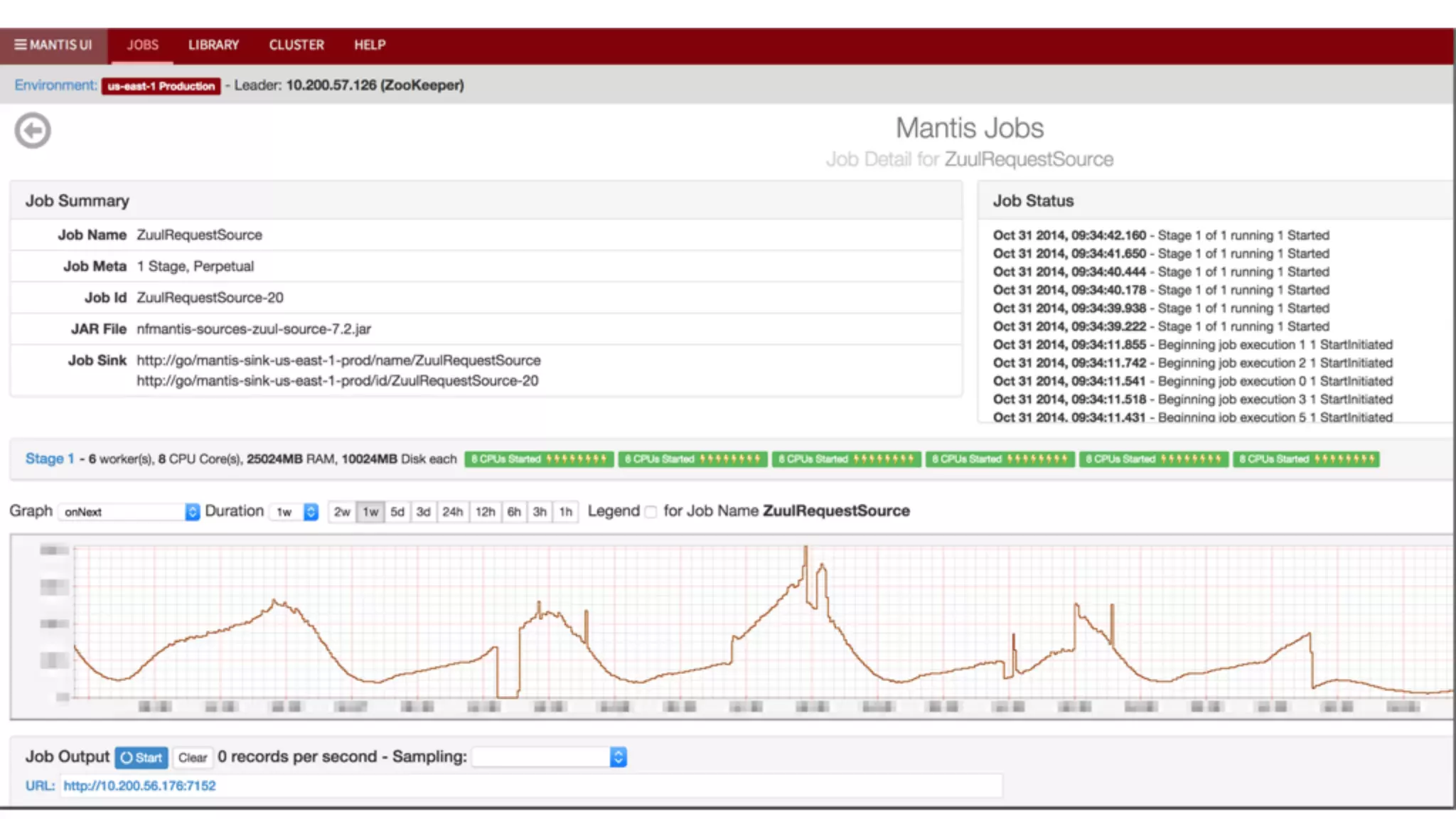Expand the Sampling dropdown
This screenshot has width=1456, height=819.
click(x=549, y=757)
